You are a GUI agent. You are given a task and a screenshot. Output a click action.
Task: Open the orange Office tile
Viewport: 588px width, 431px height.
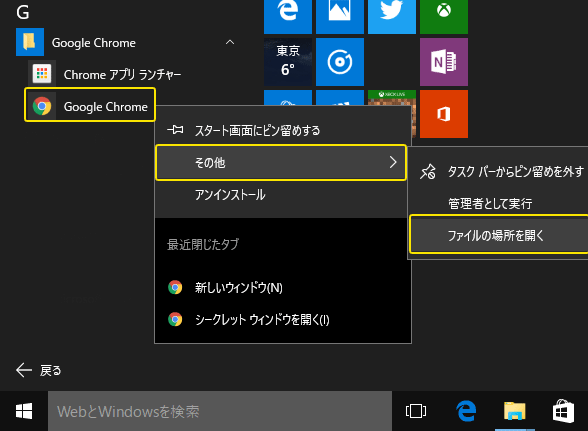click(x=444, y=114)
